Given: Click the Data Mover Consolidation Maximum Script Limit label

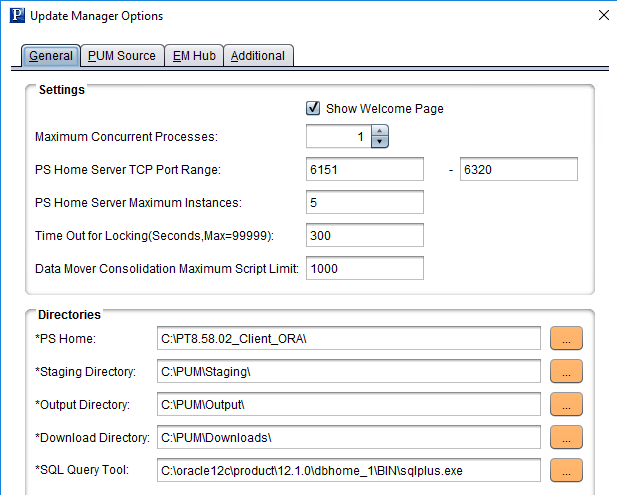Looking at the screenshot, I should [167, 269].
